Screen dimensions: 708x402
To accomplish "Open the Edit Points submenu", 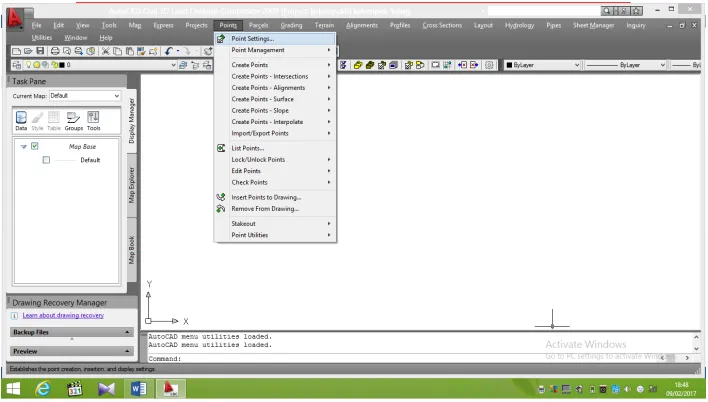I will tap(275, 171).
